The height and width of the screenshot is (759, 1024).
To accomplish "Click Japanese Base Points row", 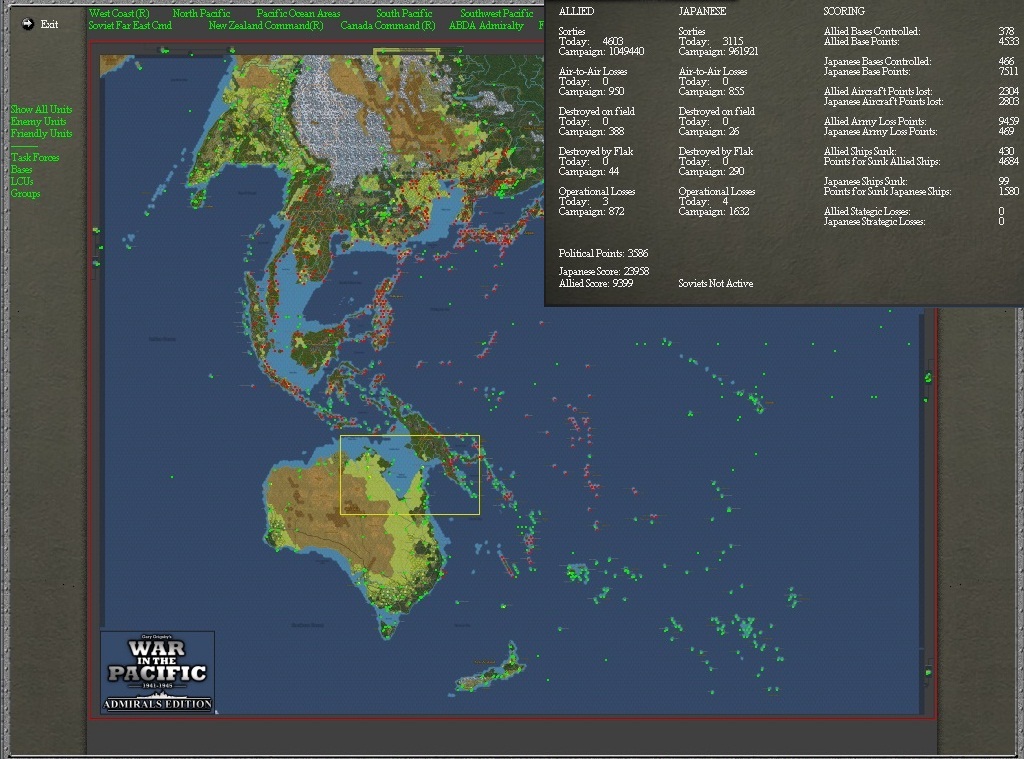I will (921, 71).
